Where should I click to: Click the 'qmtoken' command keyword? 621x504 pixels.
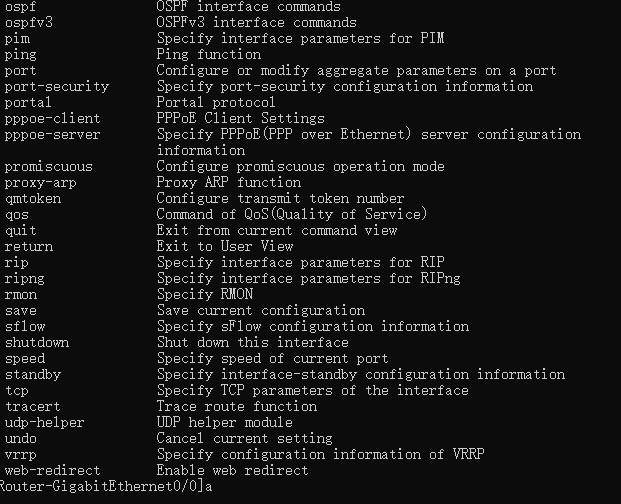32,199
